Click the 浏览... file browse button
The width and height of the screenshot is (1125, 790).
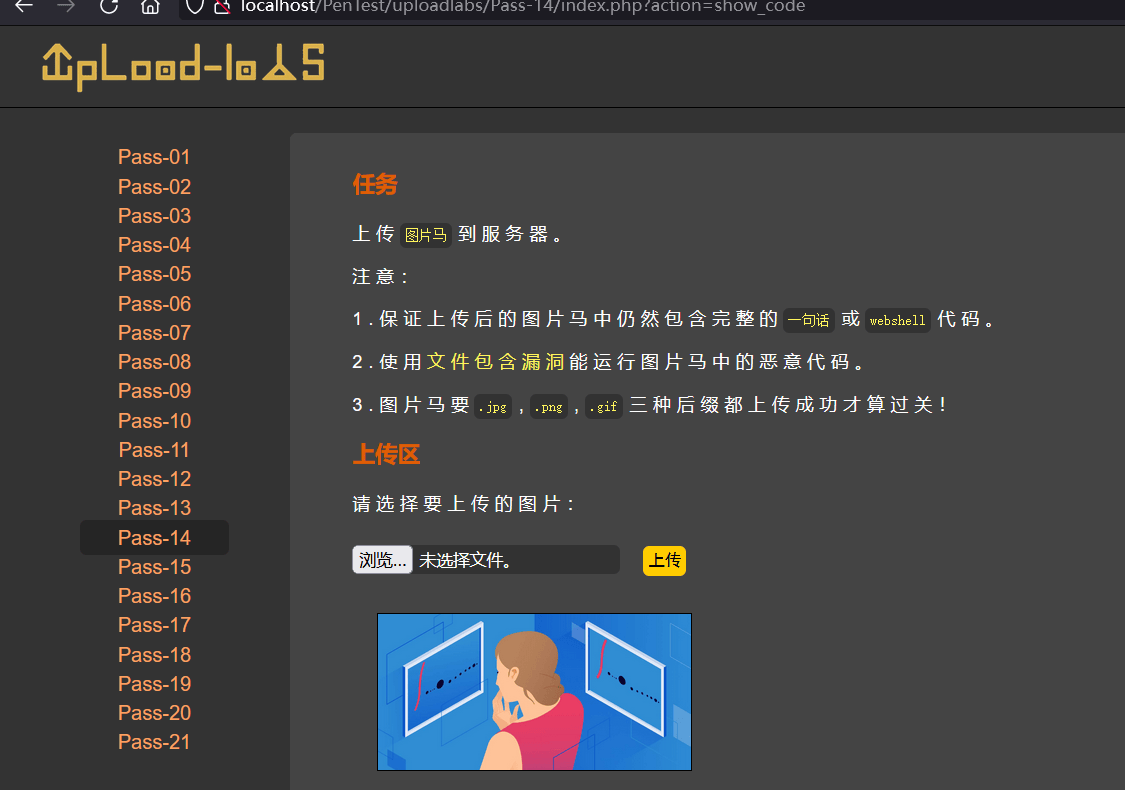click(x=382, y=560)
